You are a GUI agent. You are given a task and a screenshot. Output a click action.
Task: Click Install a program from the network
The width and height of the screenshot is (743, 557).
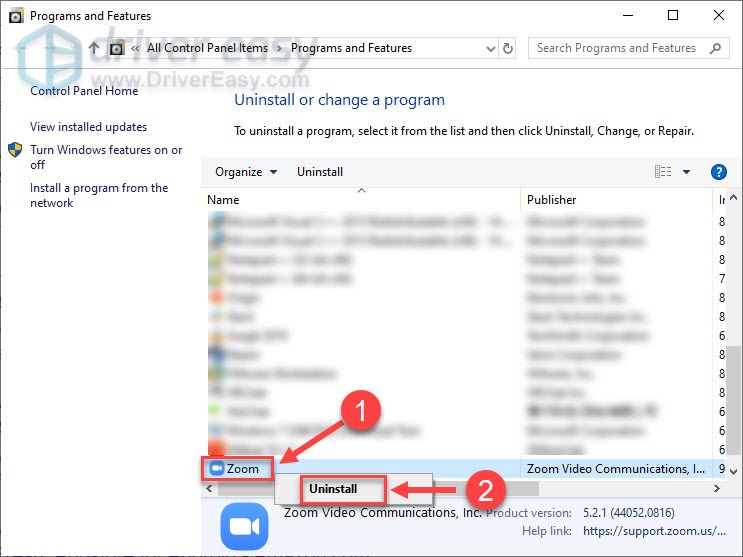coord(98,195)
